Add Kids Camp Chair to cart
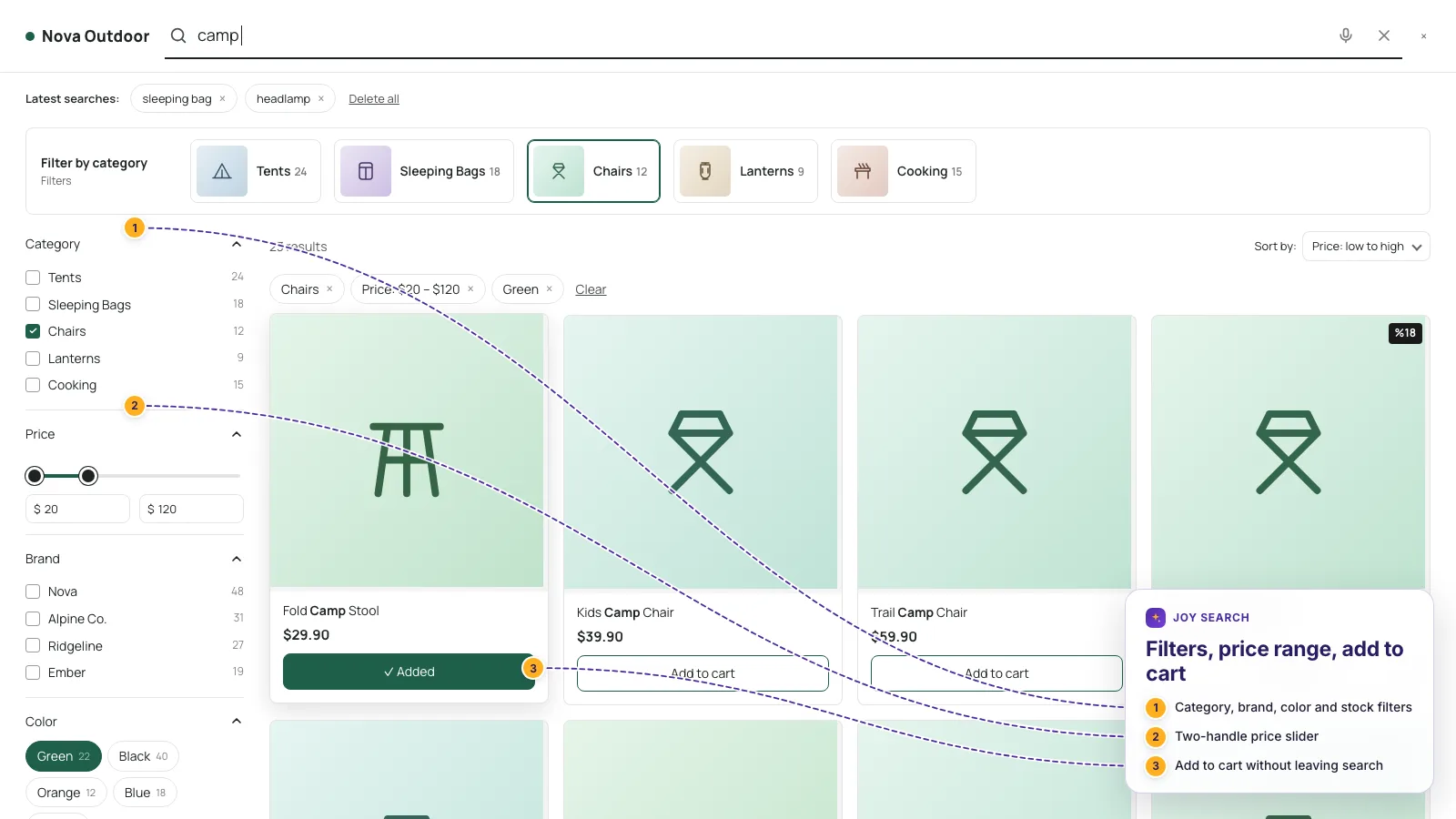 coord(703,673)
